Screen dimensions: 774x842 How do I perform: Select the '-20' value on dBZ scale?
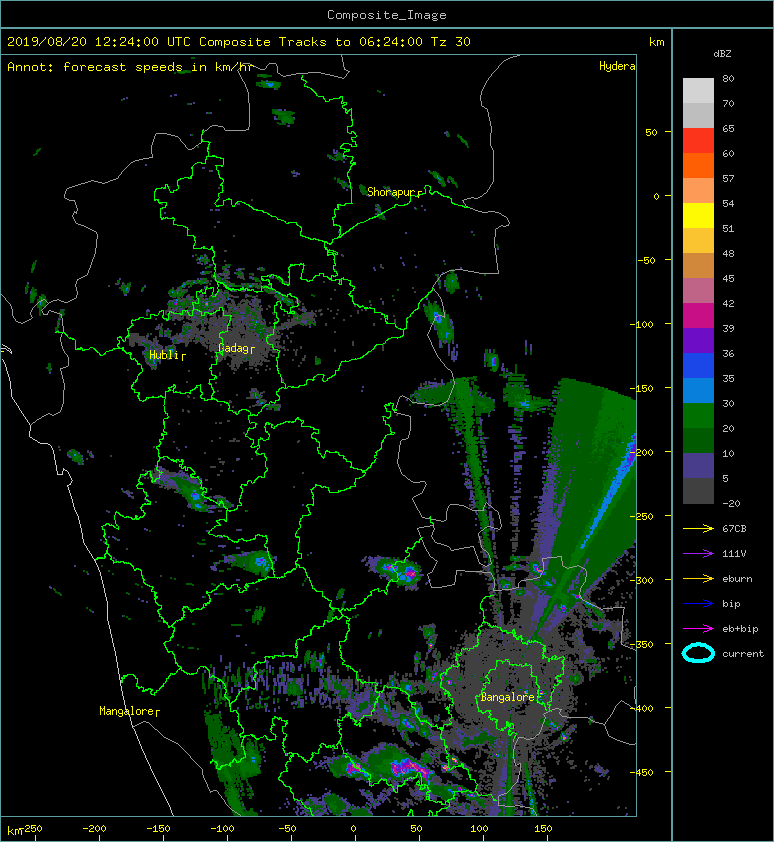click(x=731, y=504)
